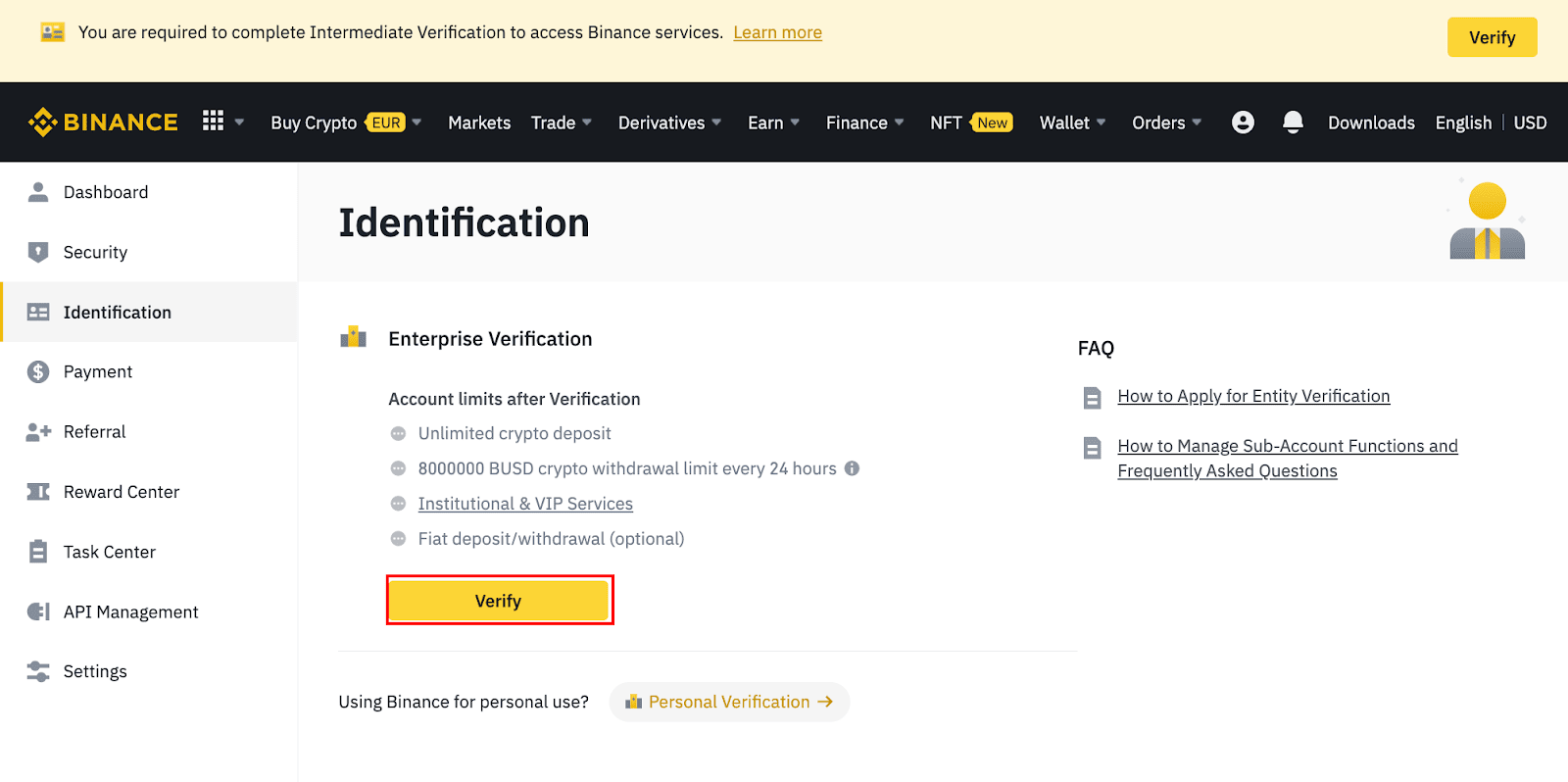Click '8000000 BUSD crypto withdrawal limit' text
Viewport: 1568px width, 782px height.
pyautogui.click(x=627, y=468)
